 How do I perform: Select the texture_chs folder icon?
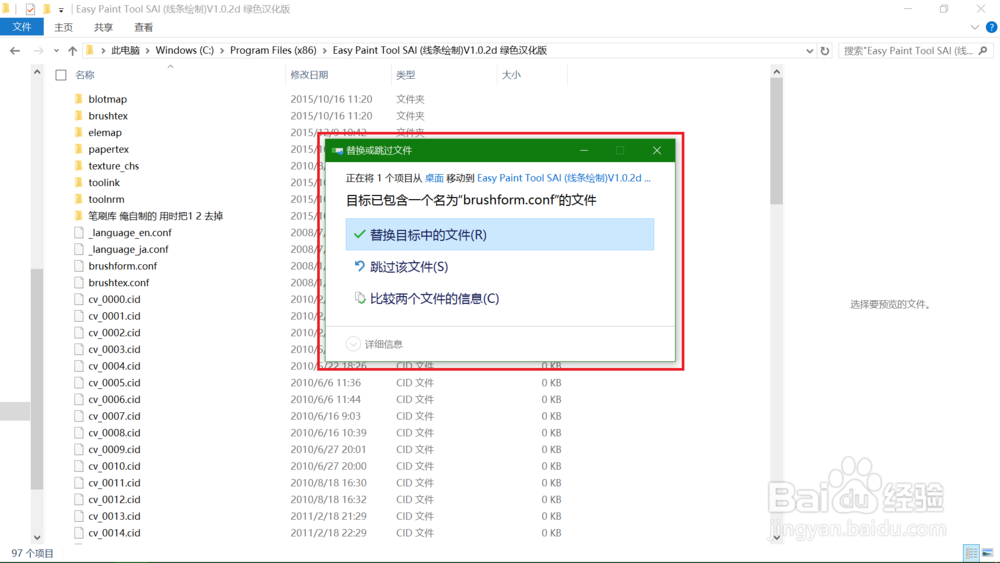(78, 165)
